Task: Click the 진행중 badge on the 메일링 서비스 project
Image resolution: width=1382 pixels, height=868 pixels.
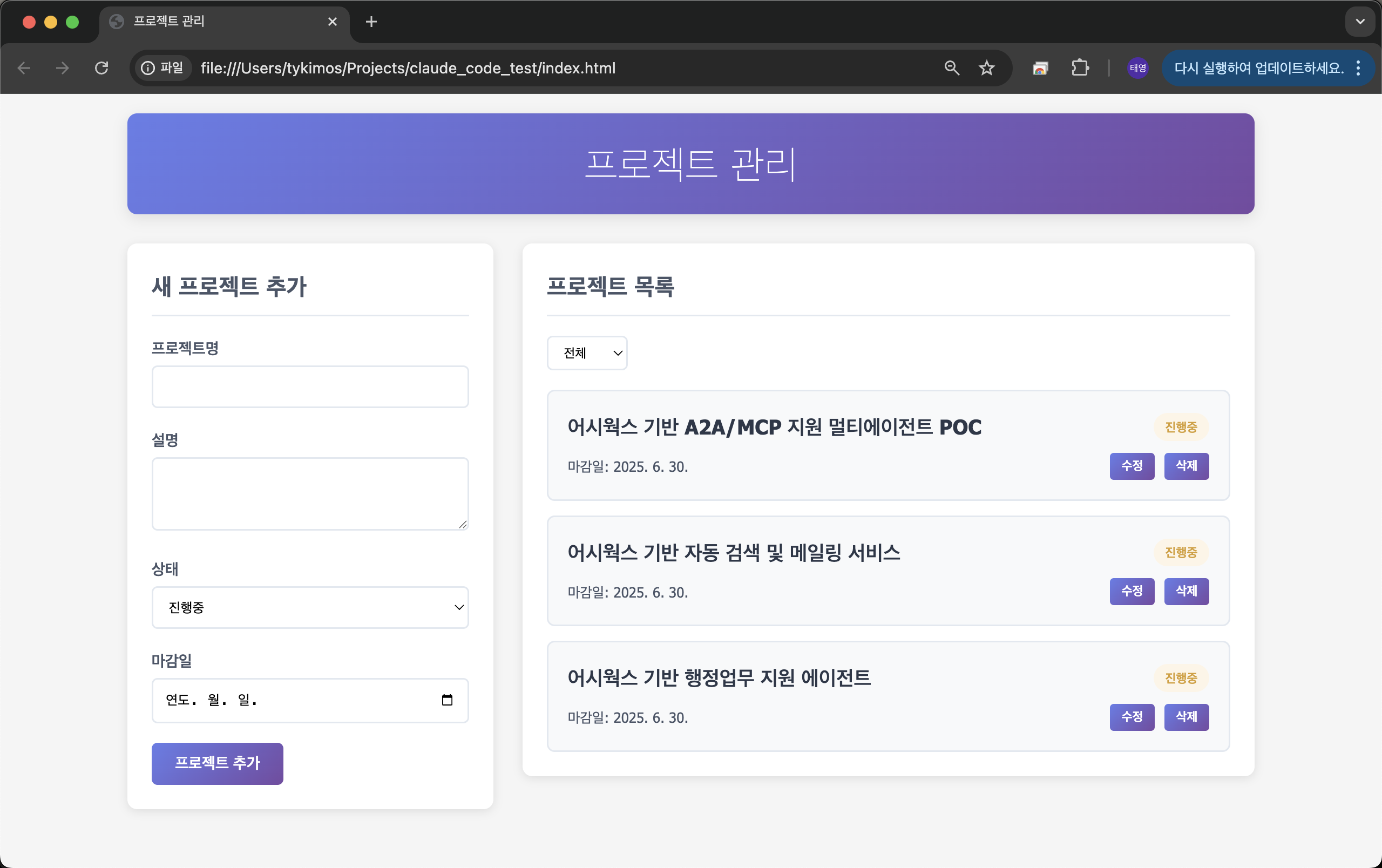Action: [x=1181, y=552]
